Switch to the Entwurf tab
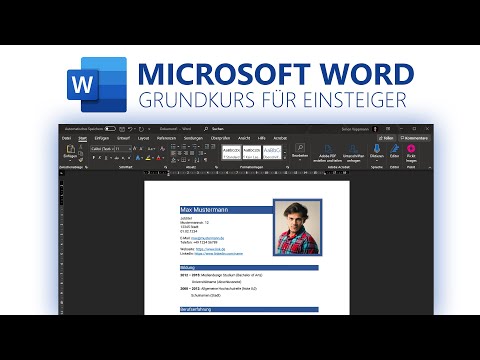This screenshot has width=480, height=360. coord(123,138)
